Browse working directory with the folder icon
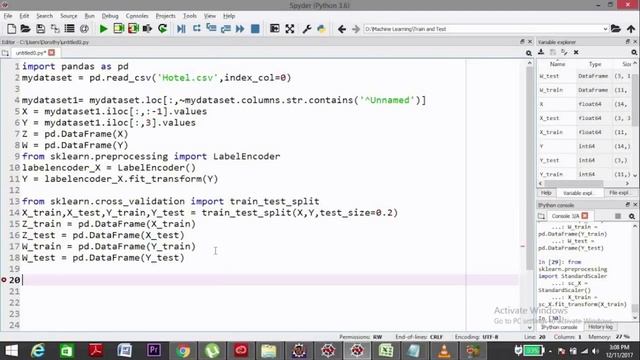This screenshot has height=360, width=640. (x=616, y=29)
